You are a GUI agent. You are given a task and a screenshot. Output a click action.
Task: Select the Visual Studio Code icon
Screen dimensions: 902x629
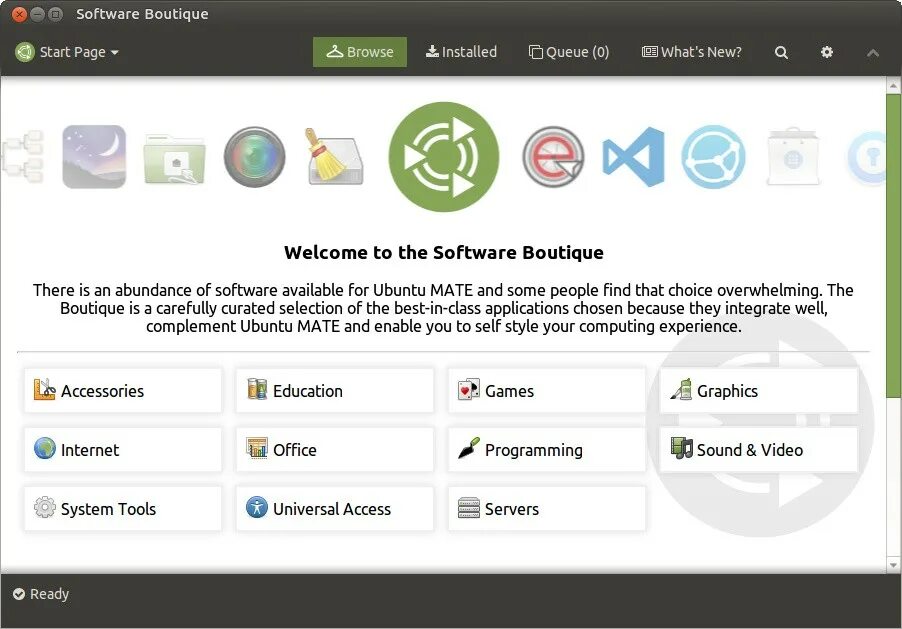coord(633,157)
